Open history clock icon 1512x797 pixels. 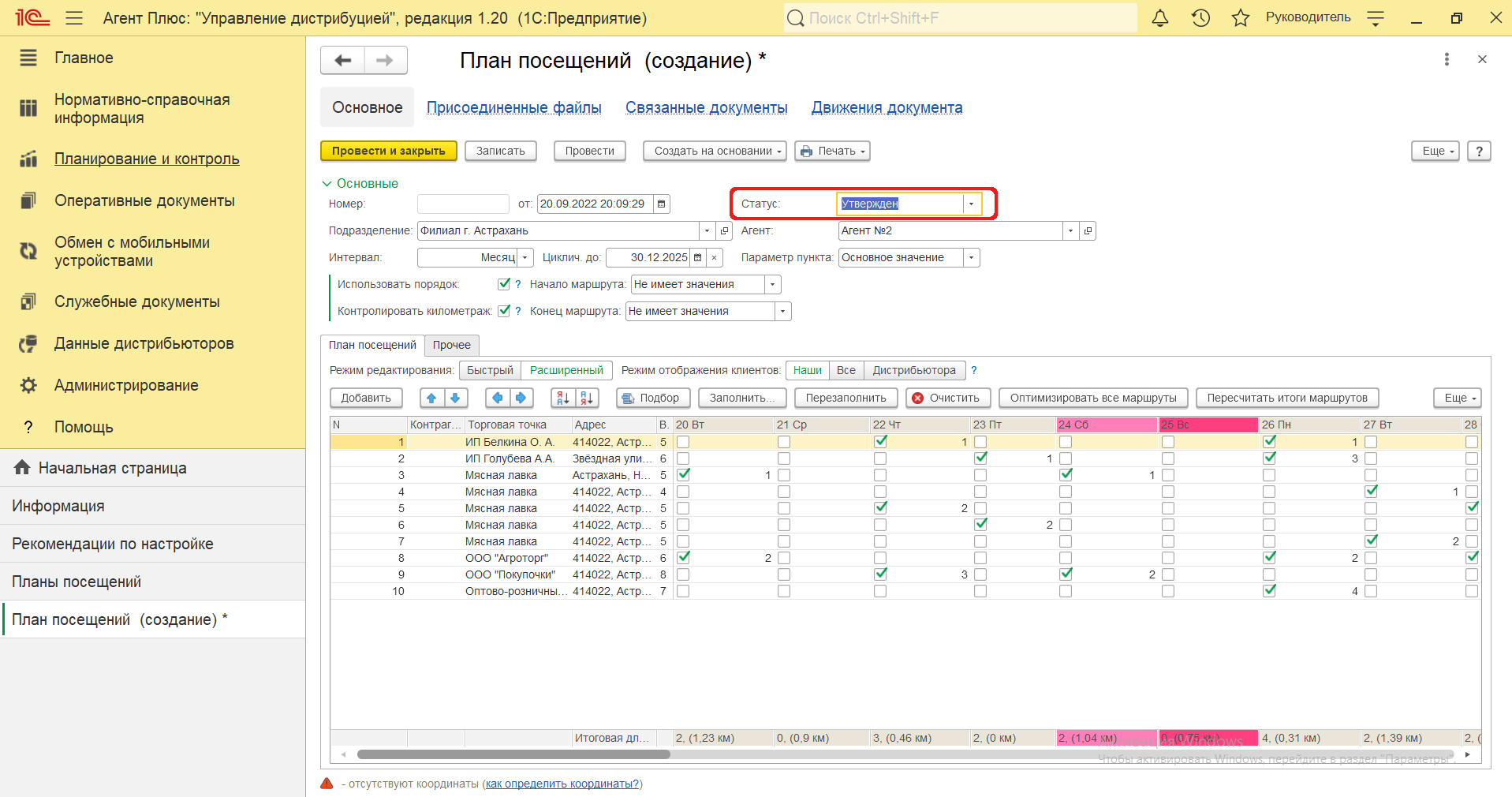[1200, 17]
